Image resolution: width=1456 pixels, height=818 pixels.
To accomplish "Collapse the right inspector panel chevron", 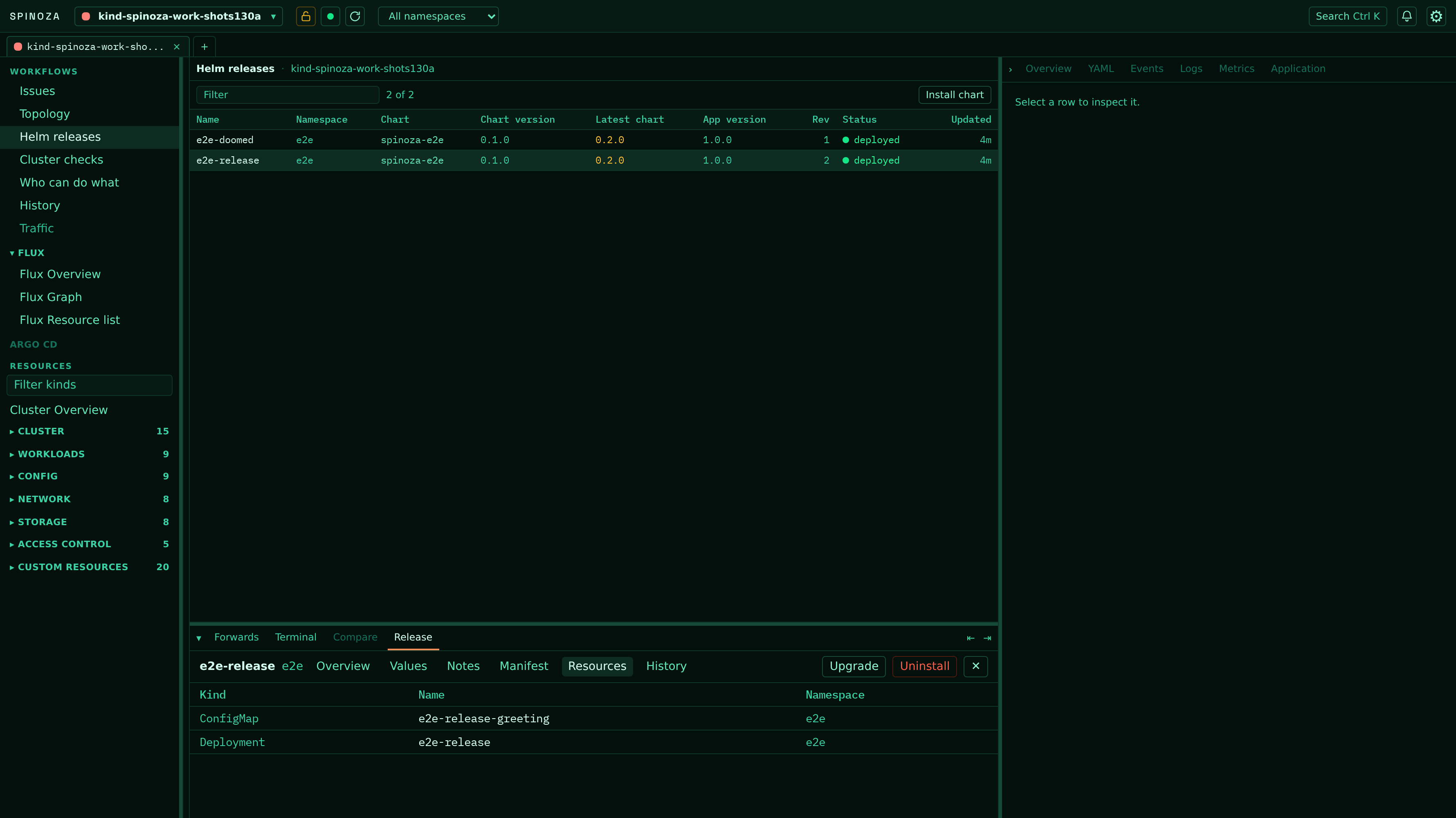I will click(x=1011, y=70).
